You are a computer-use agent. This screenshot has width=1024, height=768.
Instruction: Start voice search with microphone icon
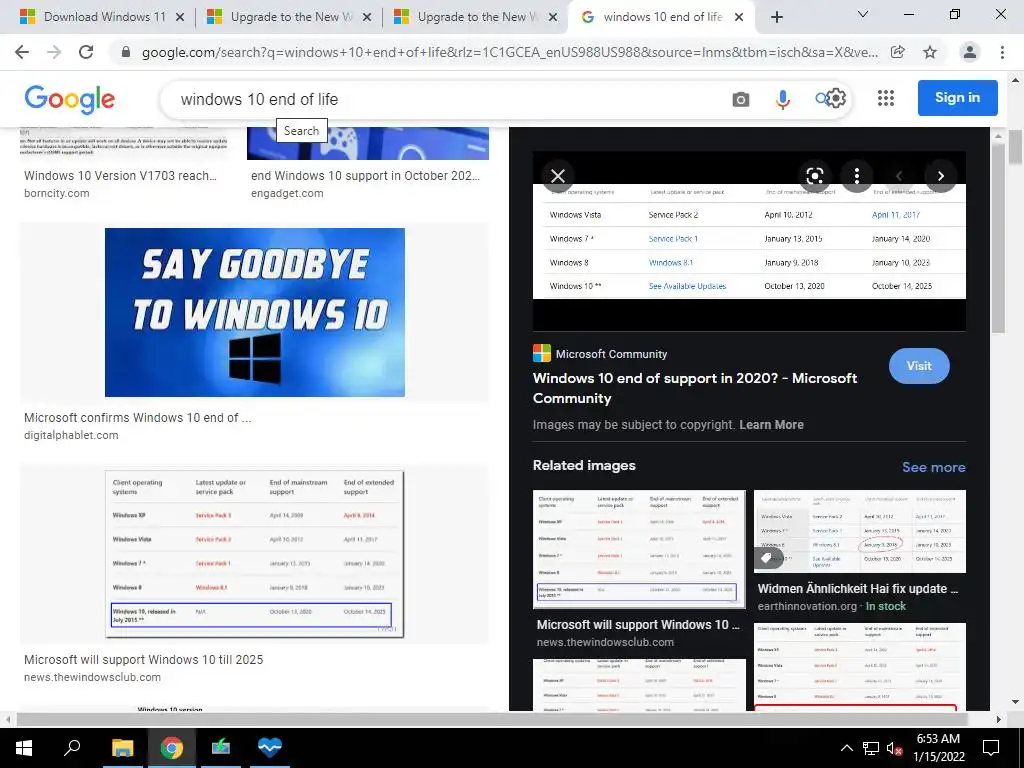point(782,99)
